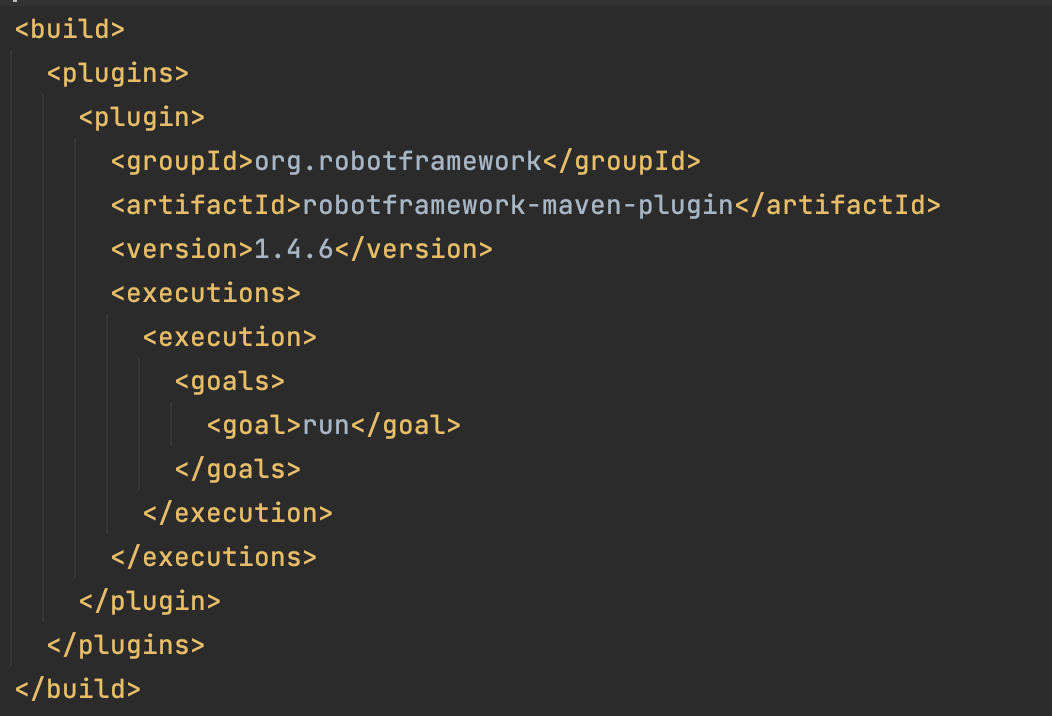Click the org.robotframework groupId value
Image resolution: width=1052 pixels, height=716 pixels.
tap(398, 162)
